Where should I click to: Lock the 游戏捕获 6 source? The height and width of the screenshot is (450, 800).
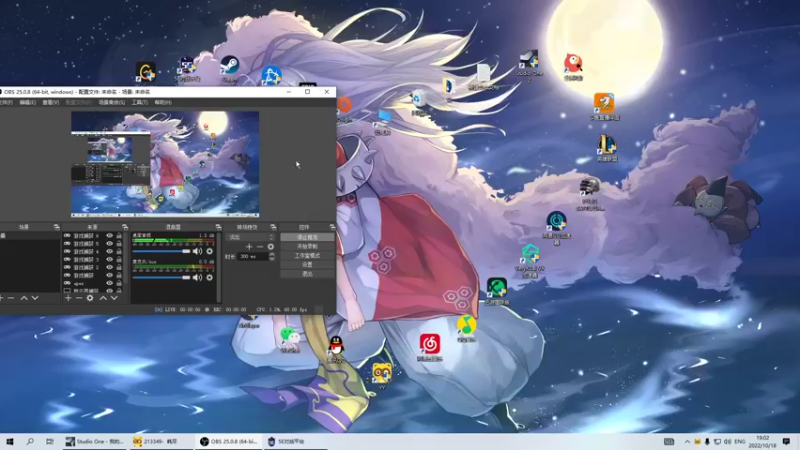pos(119,236)
